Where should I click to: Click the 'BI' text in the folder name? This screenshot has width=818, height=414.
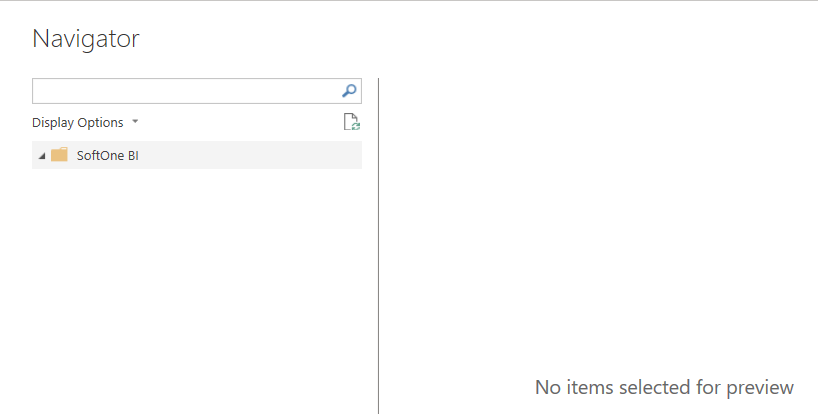click(132, 155)
